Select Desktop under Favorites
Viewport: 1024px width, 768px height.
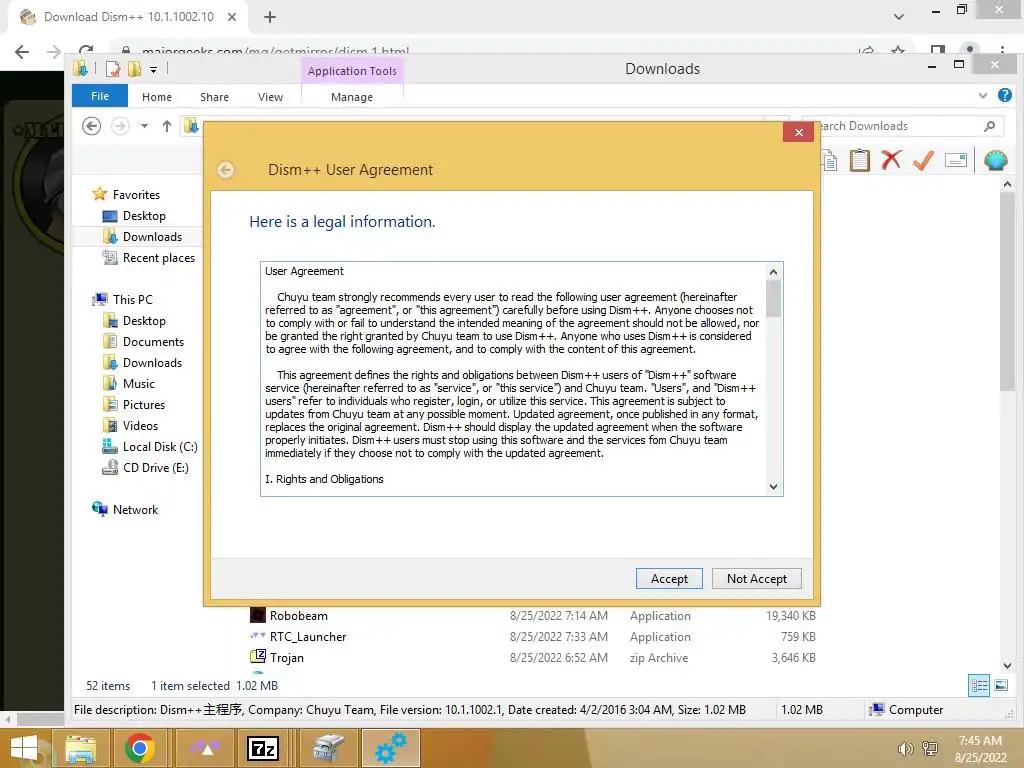[x=133, y=216]
